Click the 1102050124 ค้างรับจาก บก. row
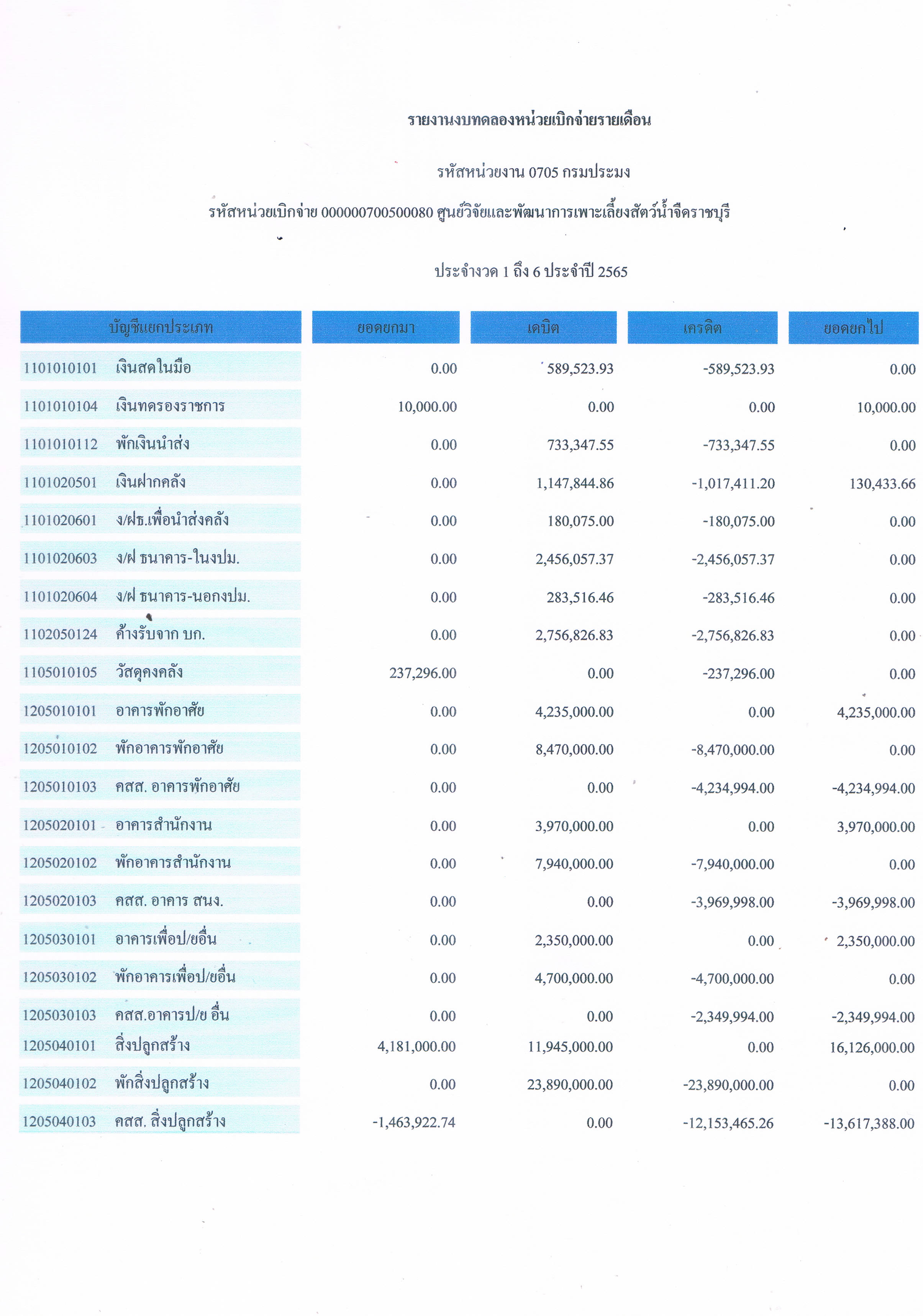The width and height of the screenshot is (923, 1316). pos(161,633)
